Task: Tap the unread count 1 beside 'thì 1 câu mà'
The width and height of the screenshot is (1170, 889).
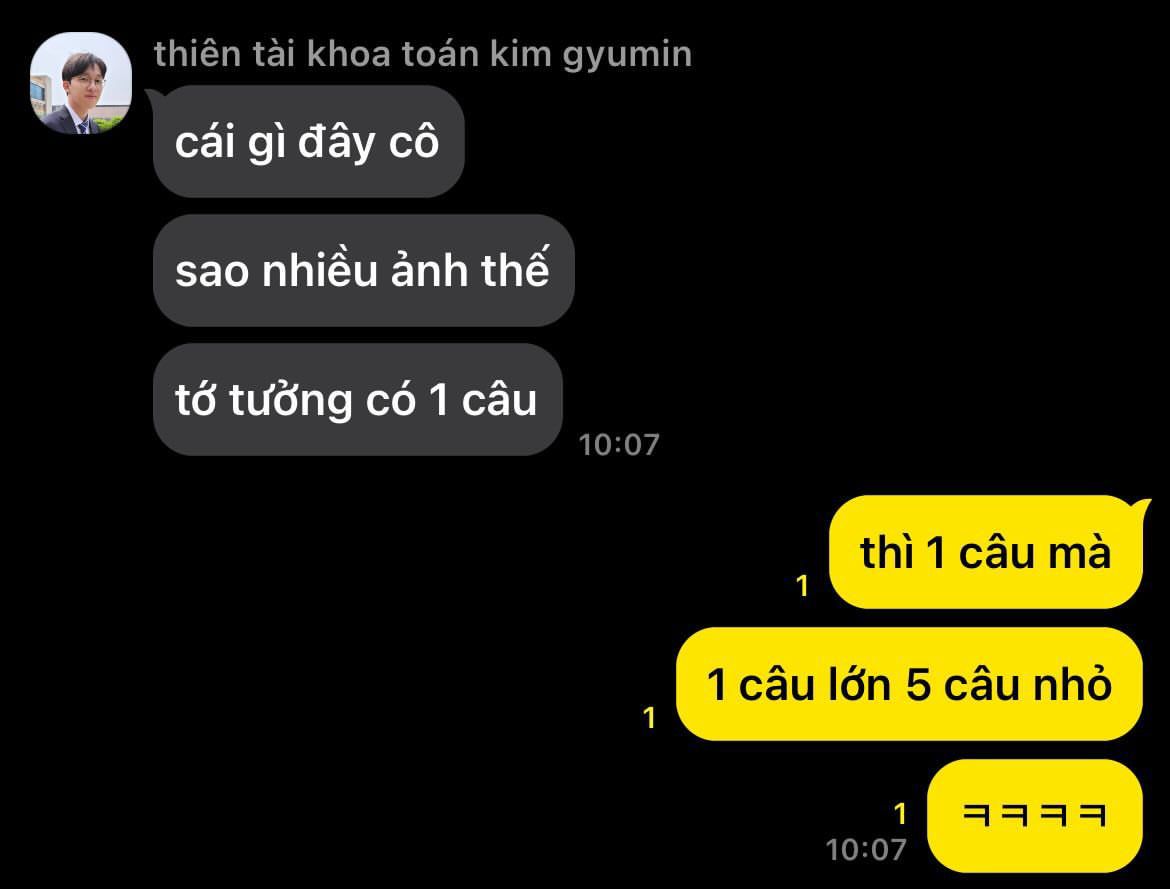Action: click(x=802, y=586)
